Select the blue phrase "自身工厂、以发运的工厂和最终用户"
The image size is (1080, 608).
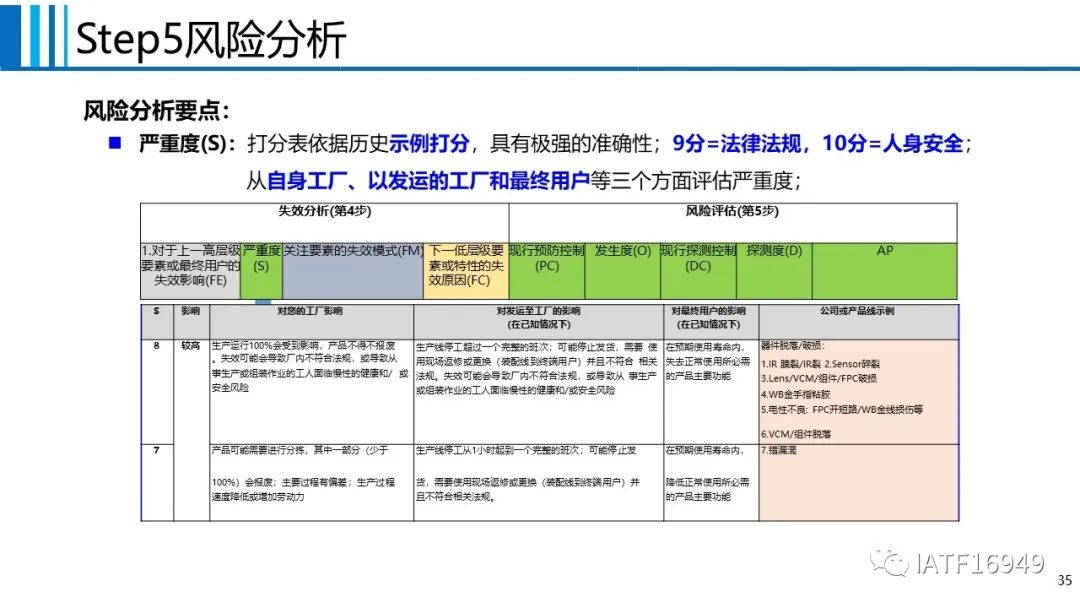pyautogui.click(x=428, y=181)
